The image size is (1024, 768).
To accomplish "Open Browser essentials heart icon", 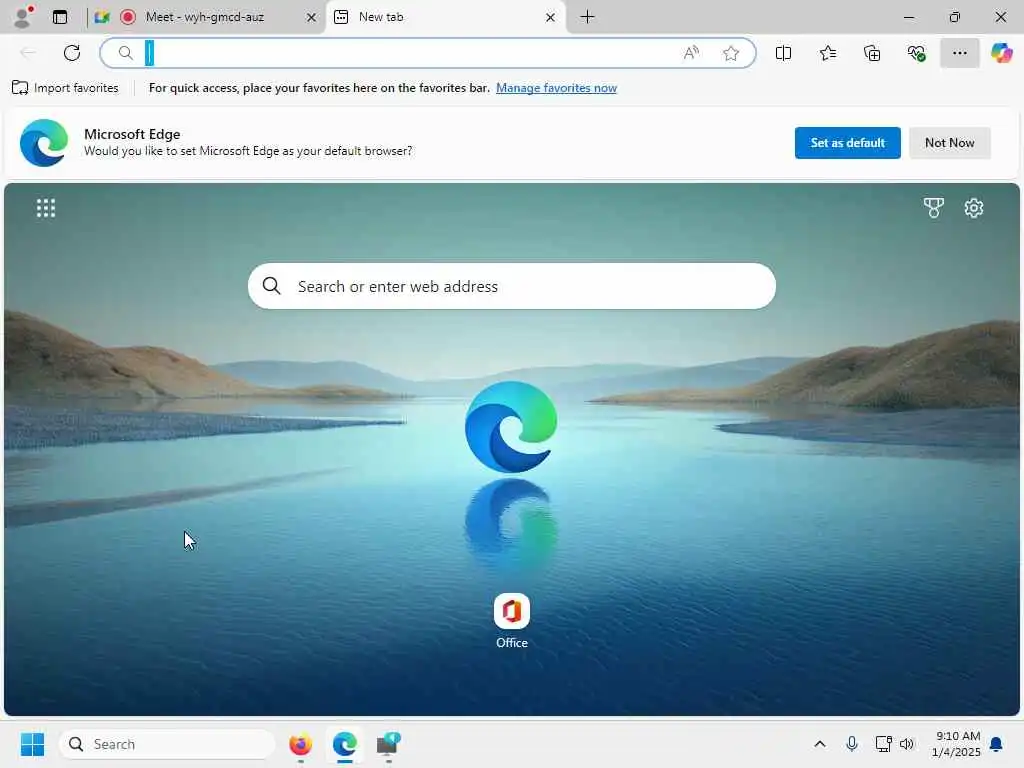I will pos(916,53).
